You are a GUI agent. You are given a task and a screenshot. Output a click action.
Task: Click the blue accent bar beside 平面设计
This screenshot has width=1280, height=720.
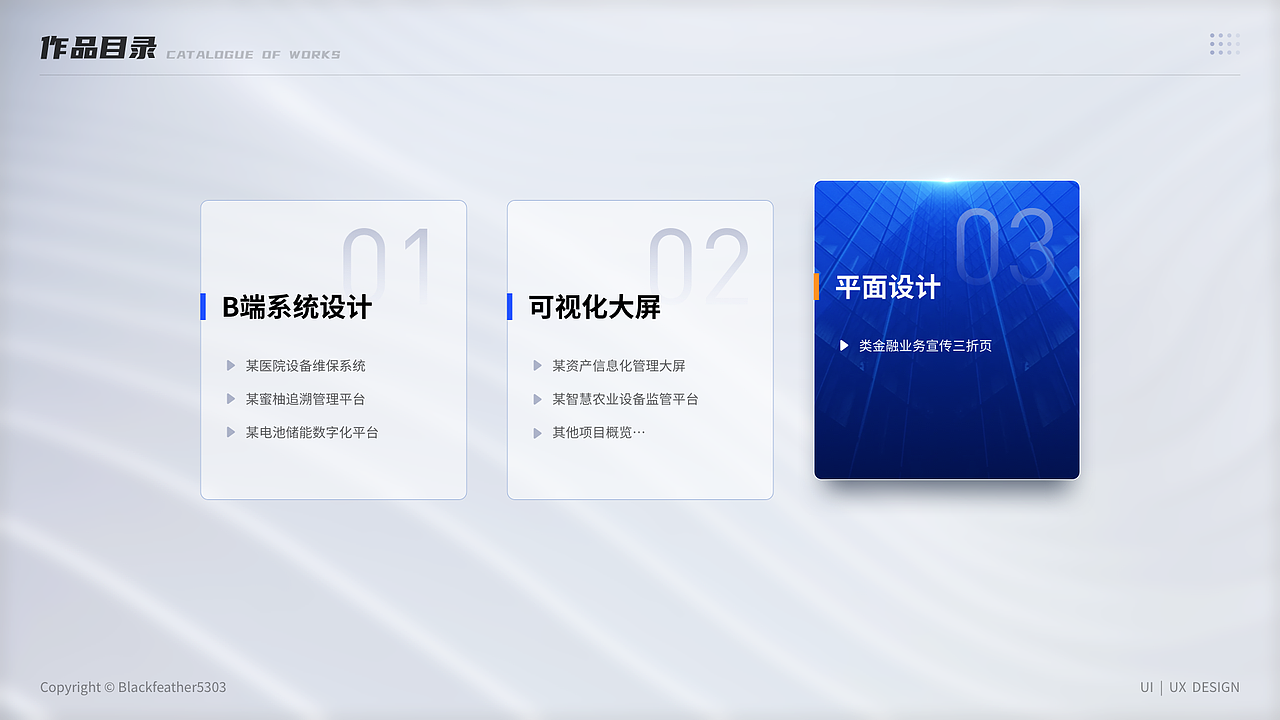[x=817, y=287]
